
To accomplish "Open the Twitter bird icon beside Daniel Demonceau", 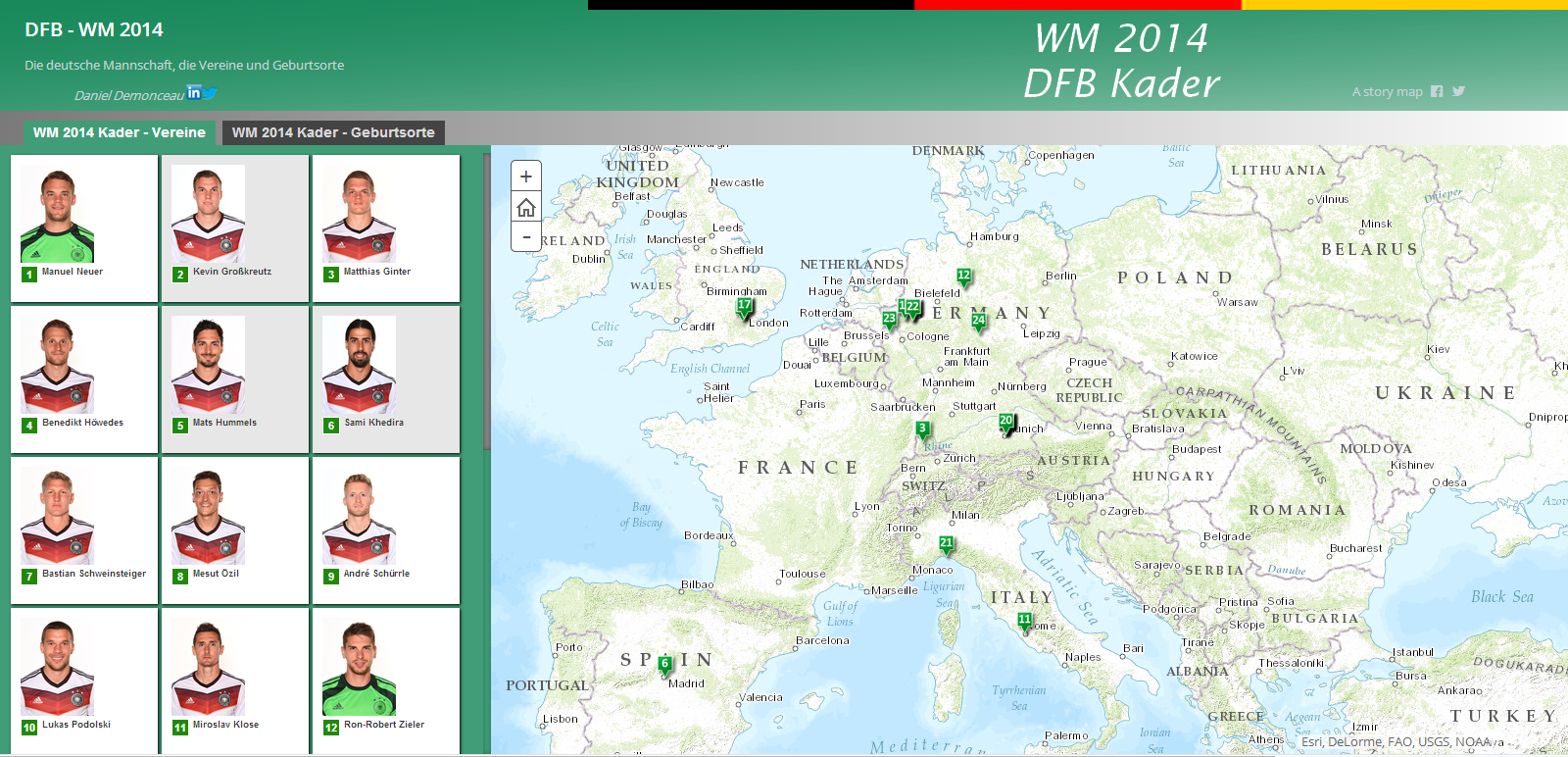I will pos(210,93).
